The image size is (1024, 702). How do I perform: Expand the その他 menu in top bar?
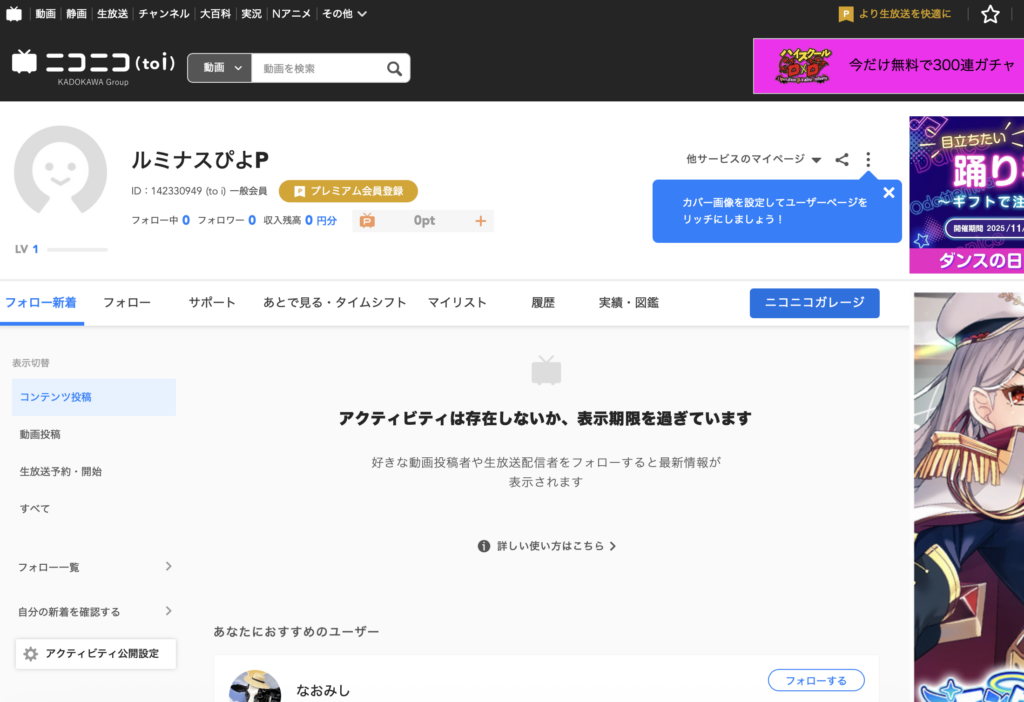pyautogui.click(x=344, y=14)
